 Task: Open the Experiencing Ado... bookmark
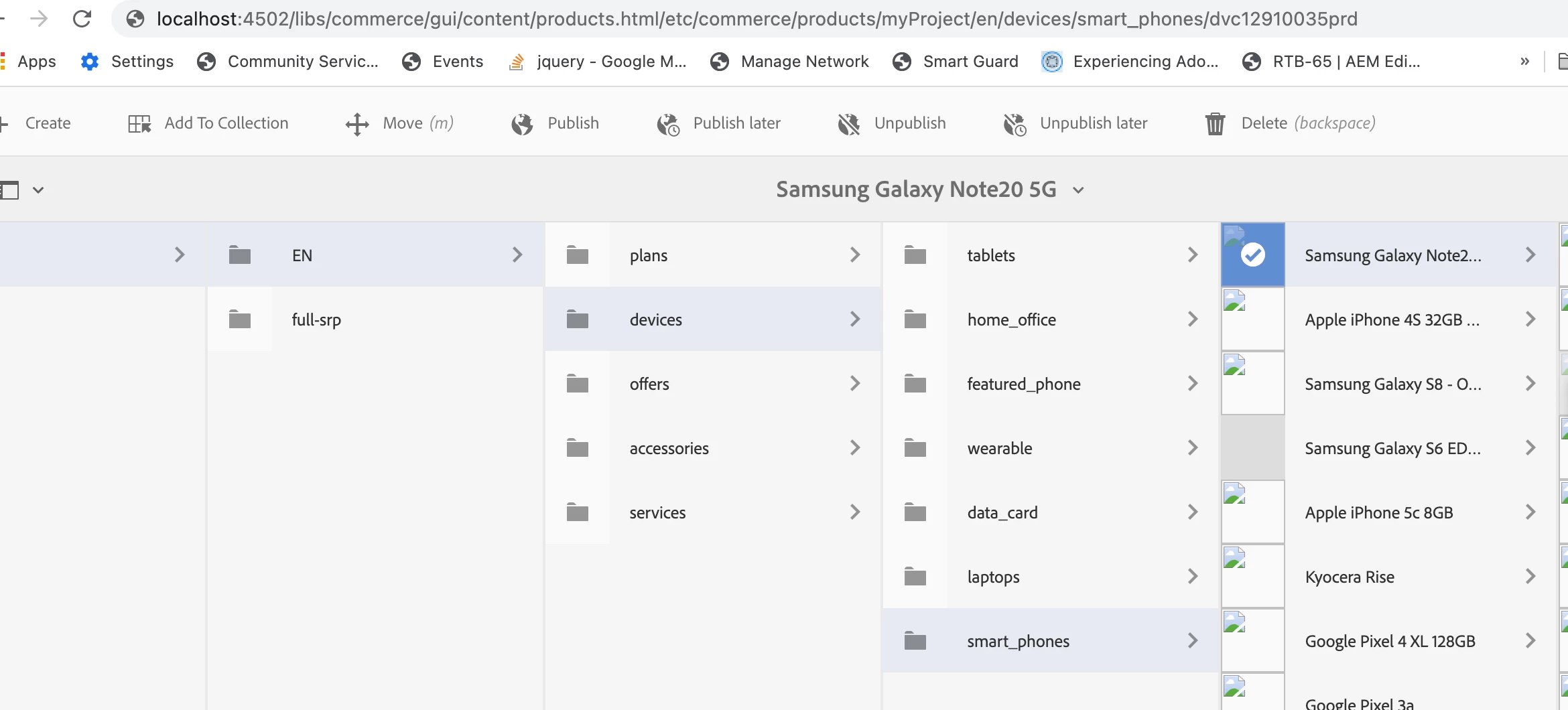coord(1130,62)
